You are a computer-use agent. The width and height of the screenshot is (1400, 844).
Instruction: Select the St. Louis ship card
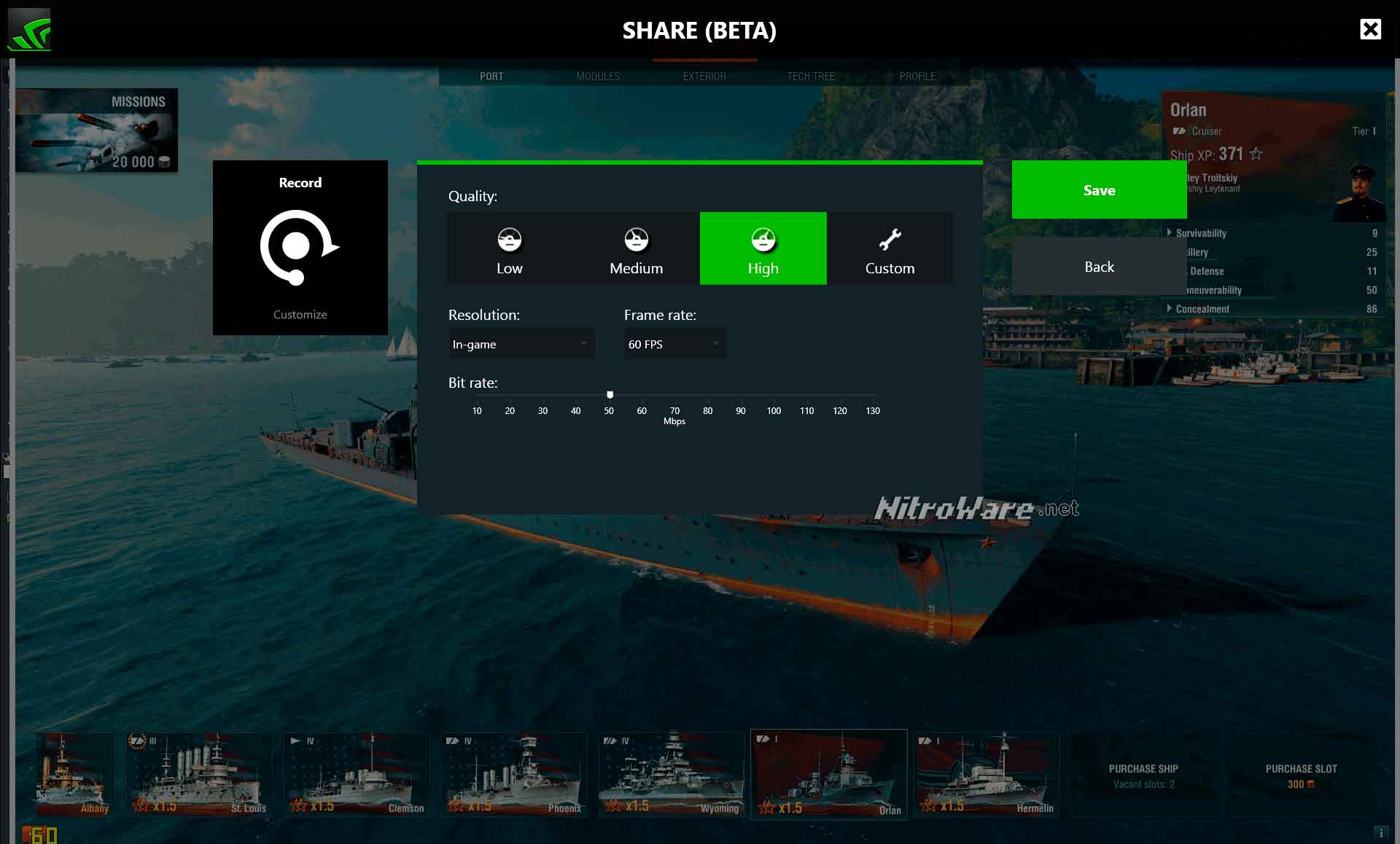(x=198, y=774)
